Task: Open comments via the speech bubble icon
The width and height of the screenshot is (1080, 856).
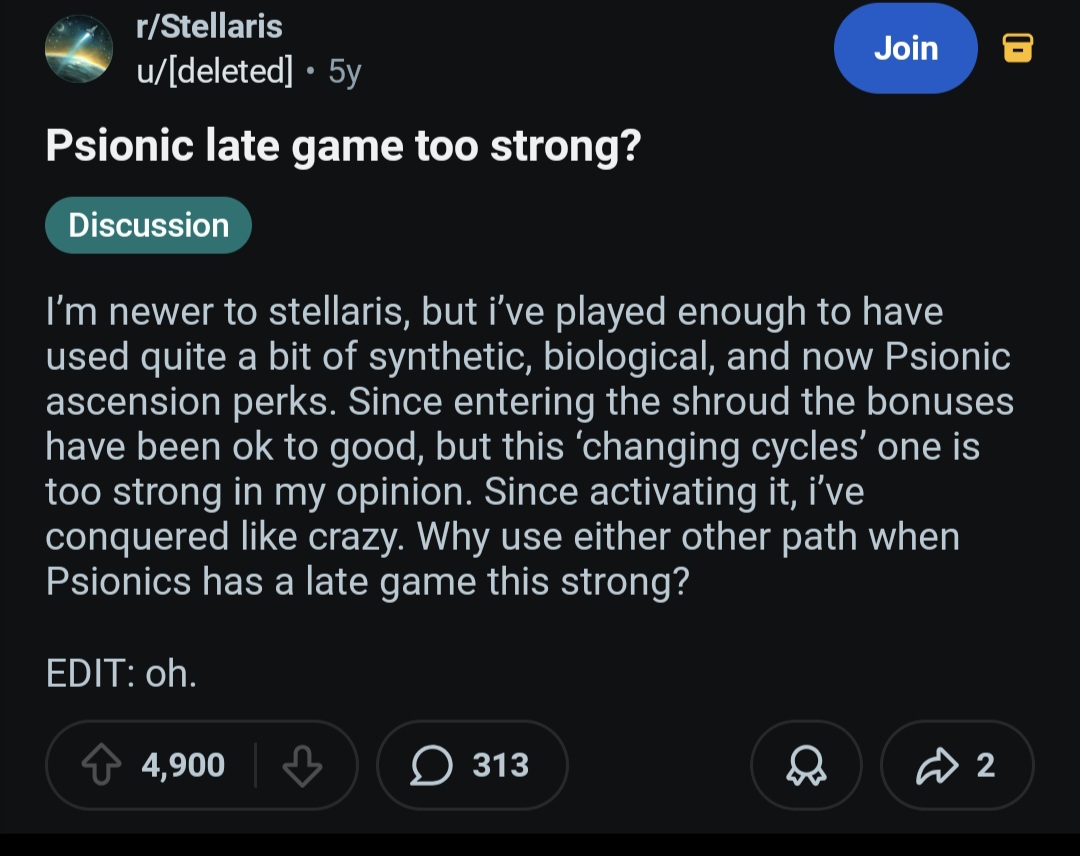Action: tap(431, 764)
